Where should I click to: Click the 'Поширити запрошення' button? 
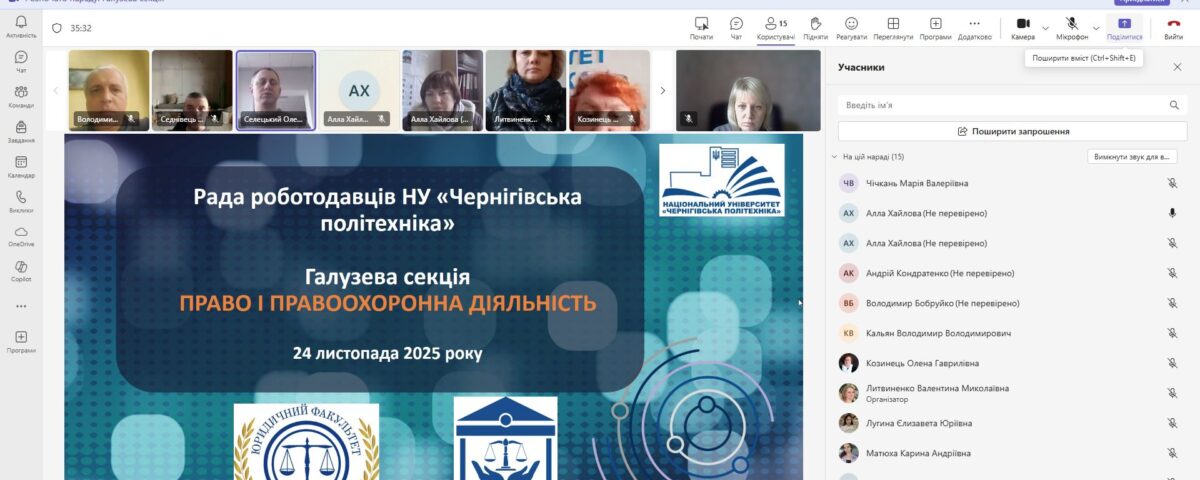1013,131
